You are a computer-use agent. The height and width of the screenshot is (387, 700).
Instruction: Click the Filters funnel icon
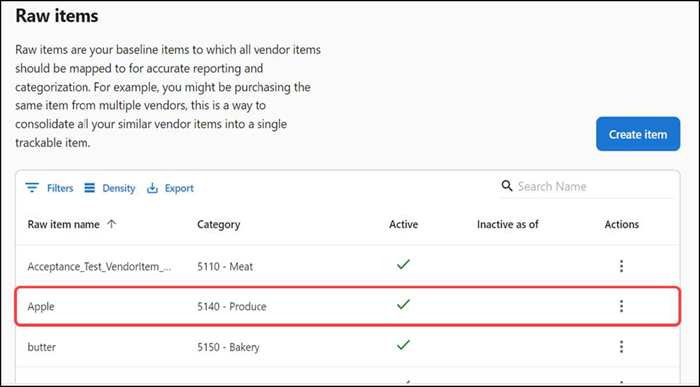coord(32,188)
